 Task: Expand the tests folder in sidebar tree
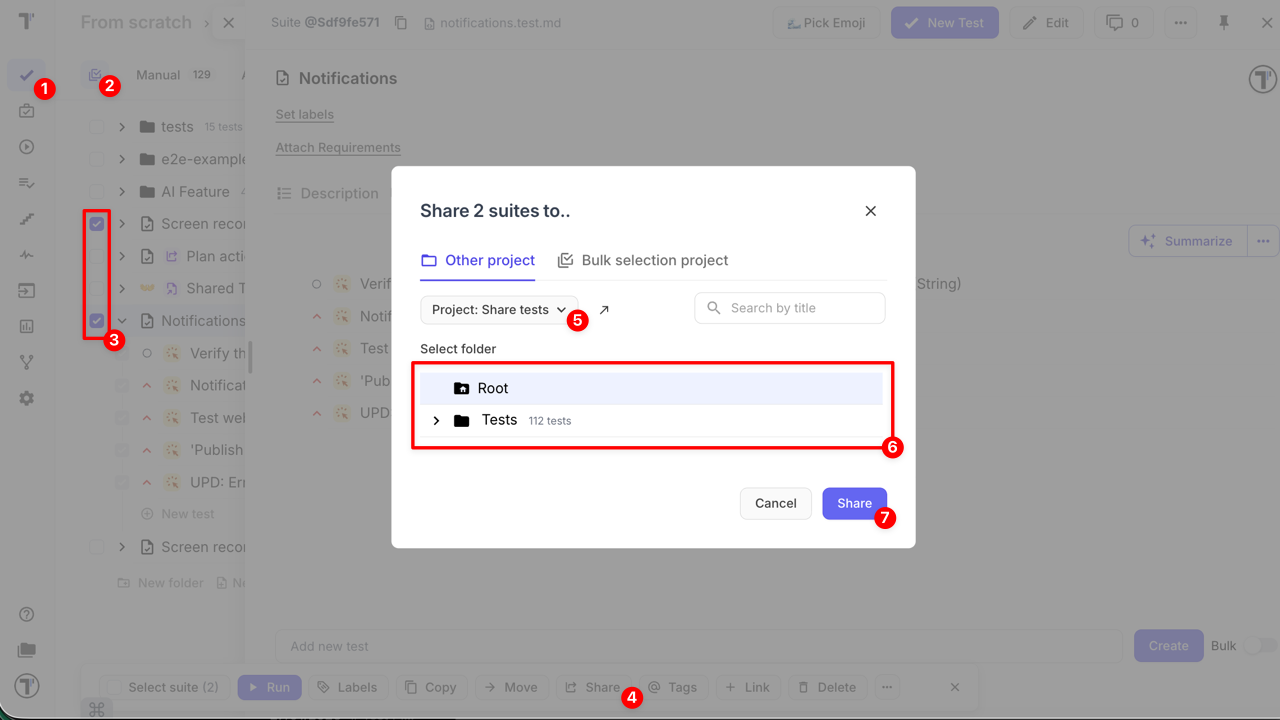tap(122, 127)
